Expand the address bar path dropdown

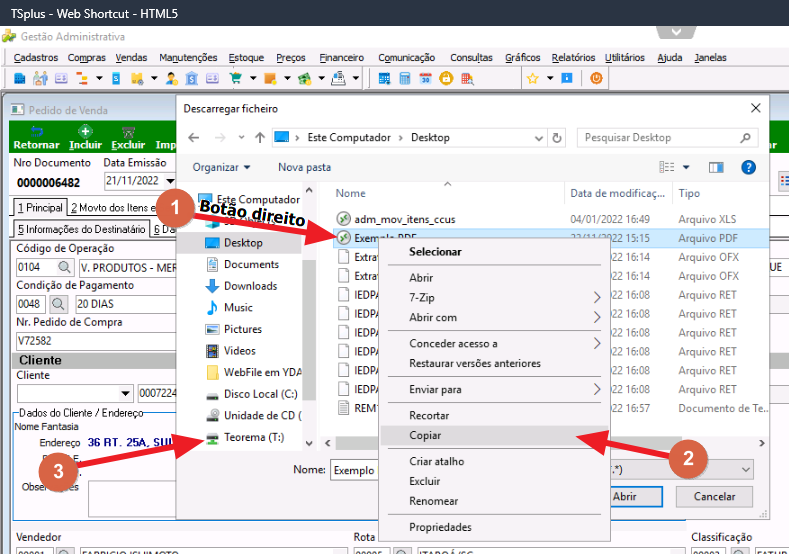click(539, 138)
